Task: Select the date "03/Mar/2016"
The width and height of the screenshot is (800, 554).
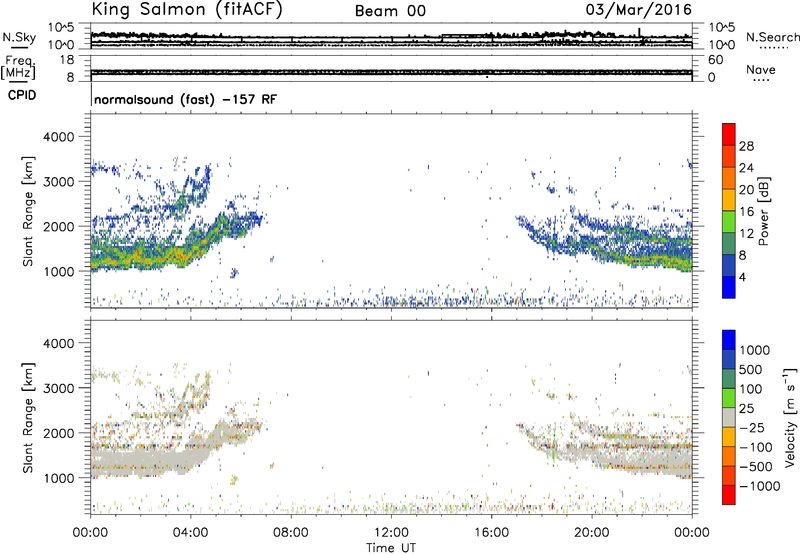Action: point(638,10)
